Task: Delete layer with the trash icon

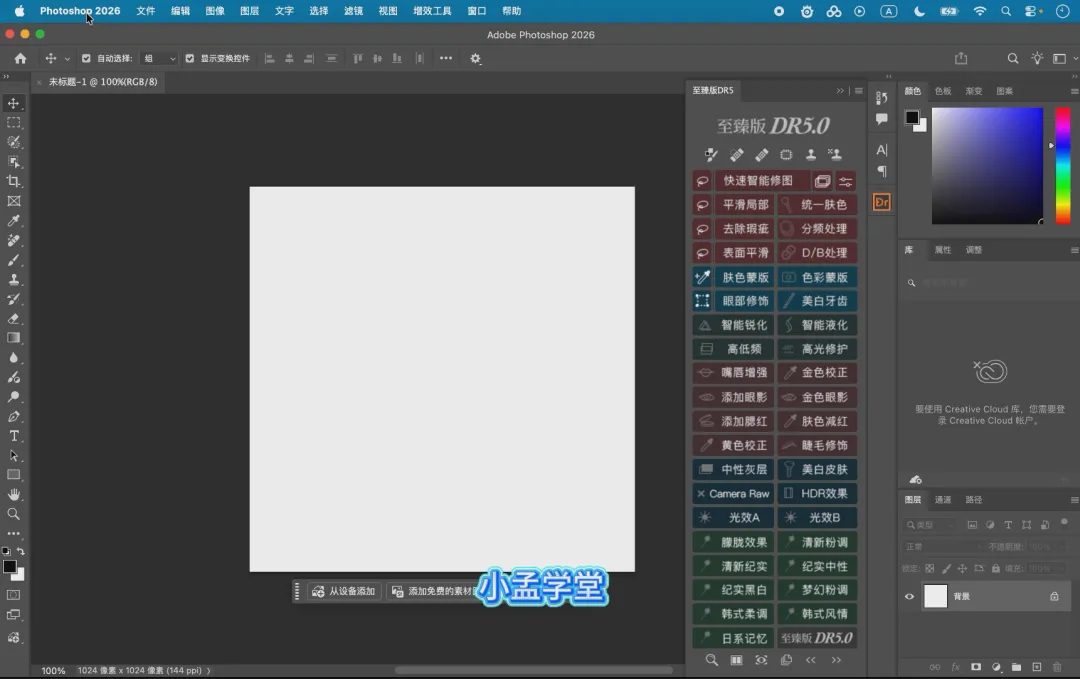Action: pyautogui.click(x=1057, y=667)
